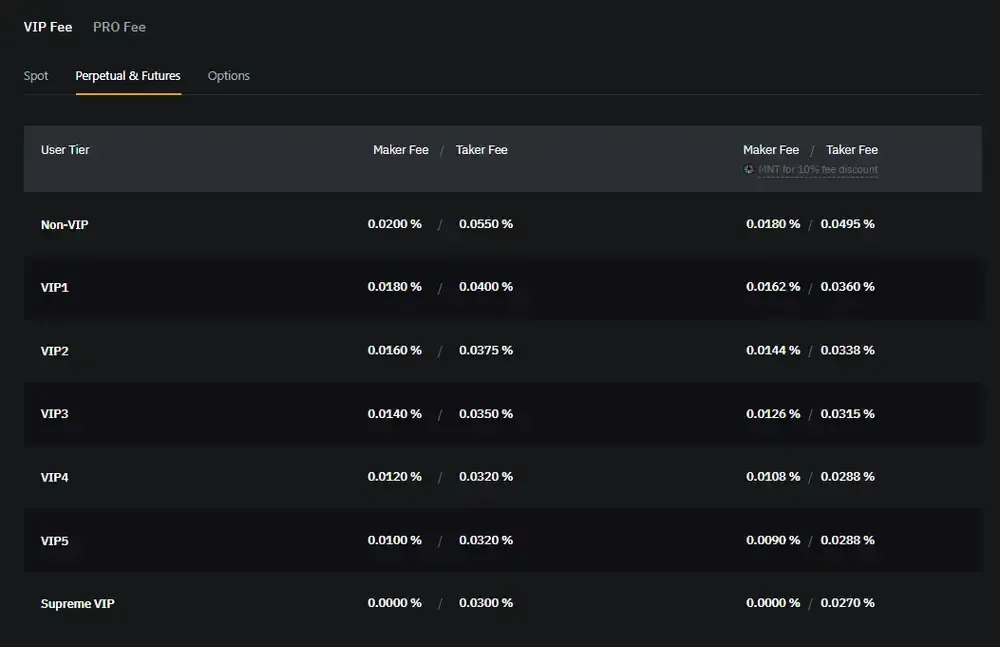
Task: Select the VIP1 tier row label
Action: (x=55, y=288)
